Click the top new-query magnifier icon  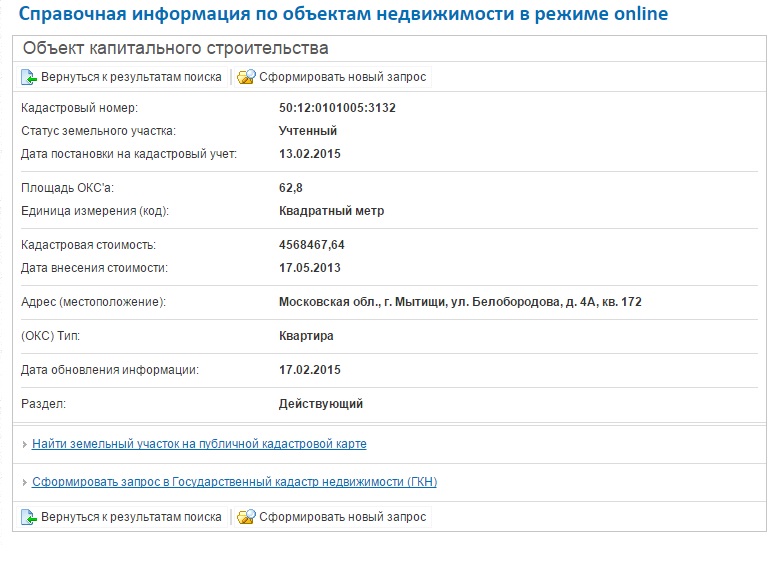coord(246,77)
